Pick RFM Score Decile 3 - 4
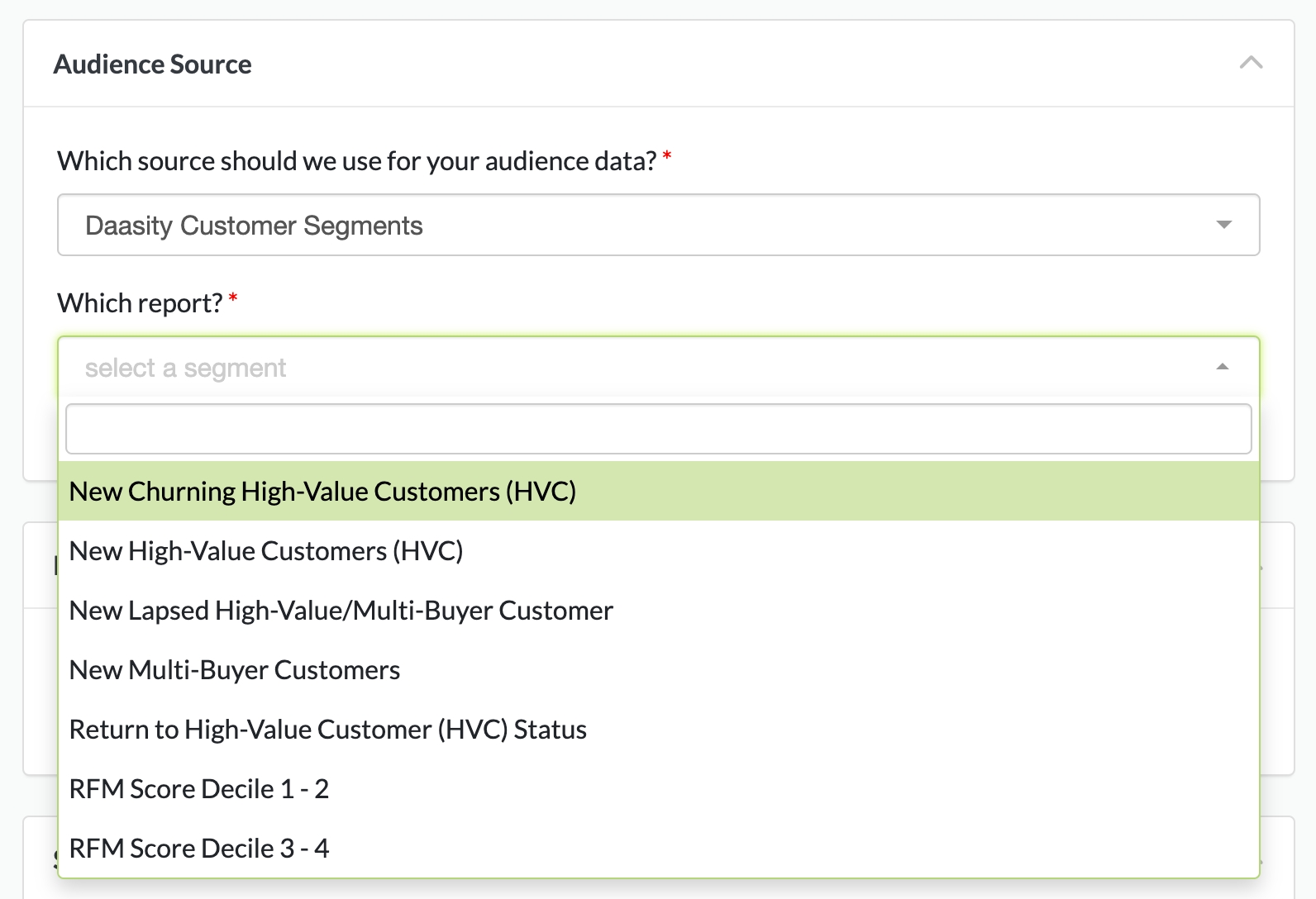The width and height of the screenshot is (1316, 899). click(198, 849)
